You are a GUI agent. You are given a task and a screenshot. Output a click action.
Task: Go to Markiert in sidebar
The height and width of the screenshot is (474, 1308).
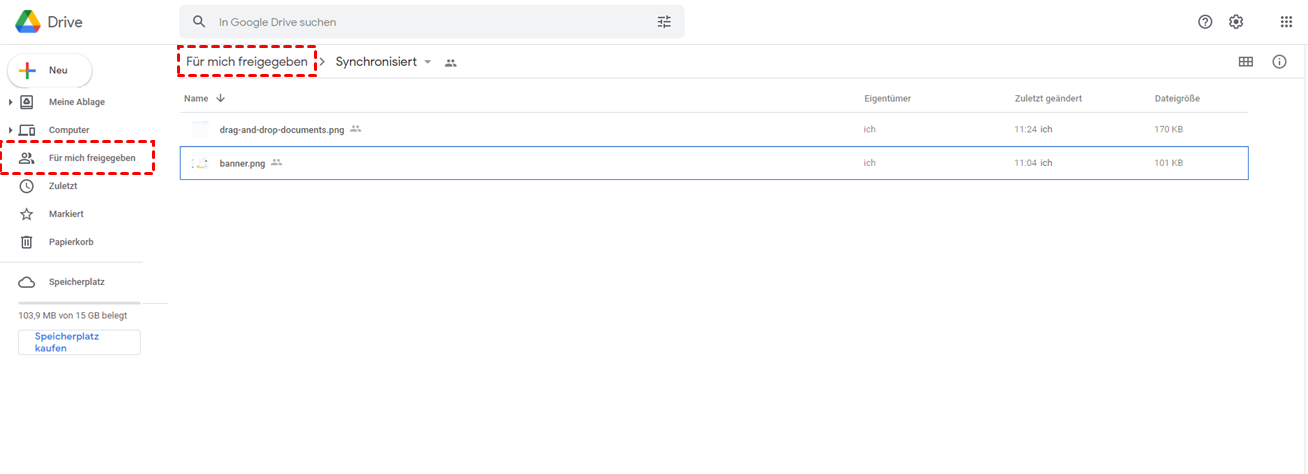pos(66,214)
